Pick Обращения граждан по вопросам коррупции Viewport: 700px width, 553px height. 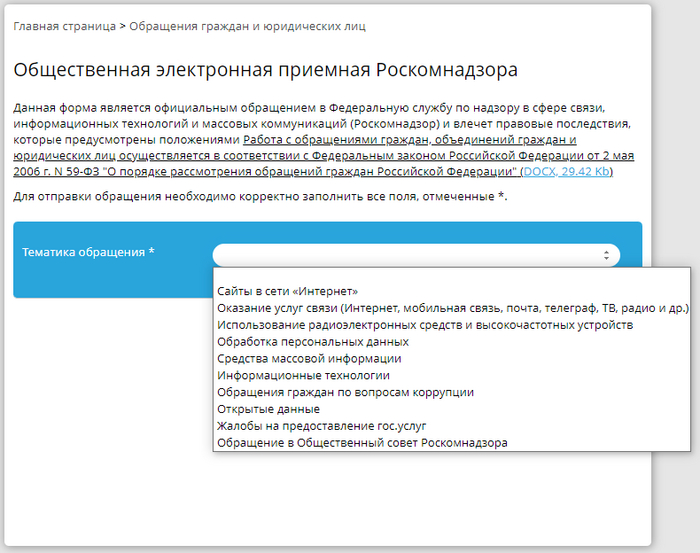(452, 393)
